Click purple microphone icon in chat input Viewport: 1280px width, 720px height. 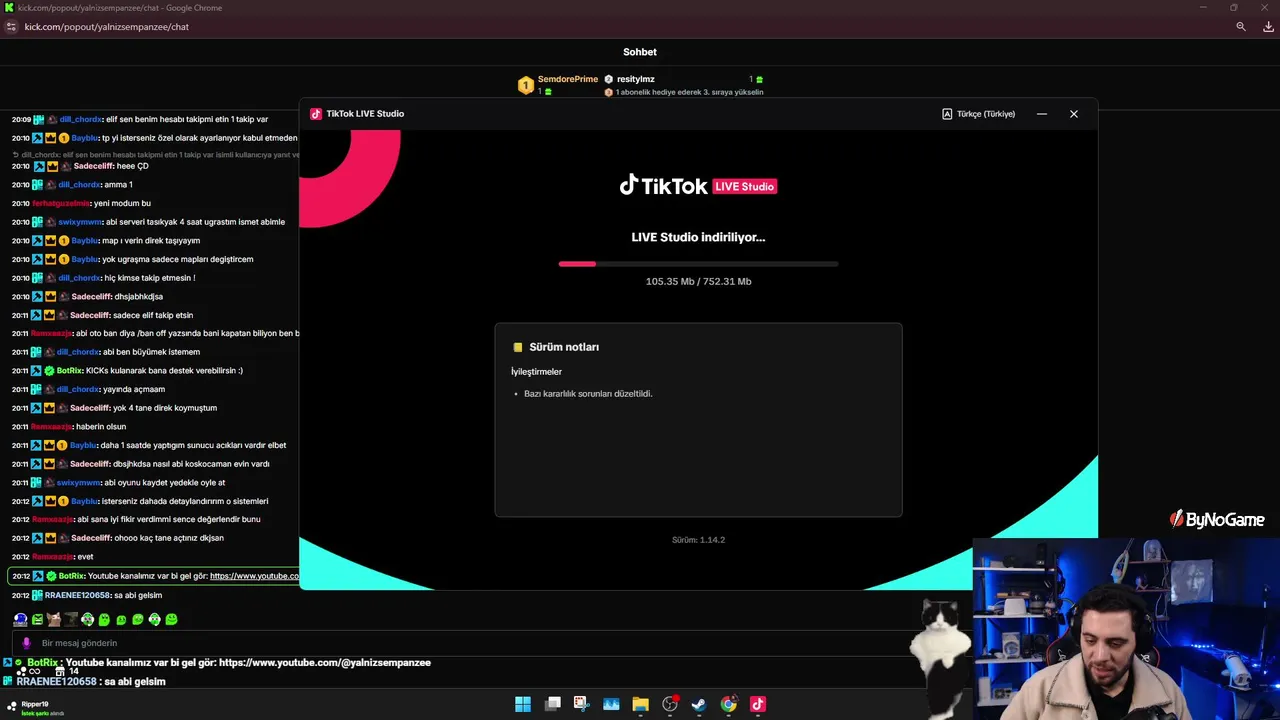coord(27,643)
